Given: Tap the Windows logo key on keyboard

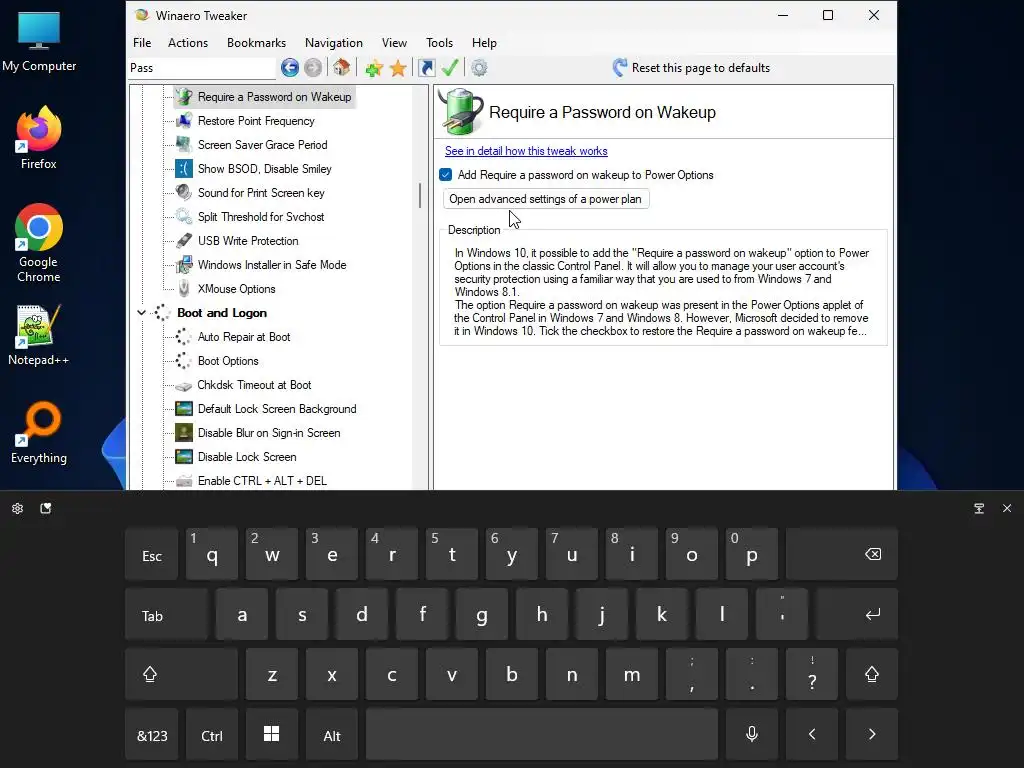Looking at the screenshot, I should click(x=272, y=734).
